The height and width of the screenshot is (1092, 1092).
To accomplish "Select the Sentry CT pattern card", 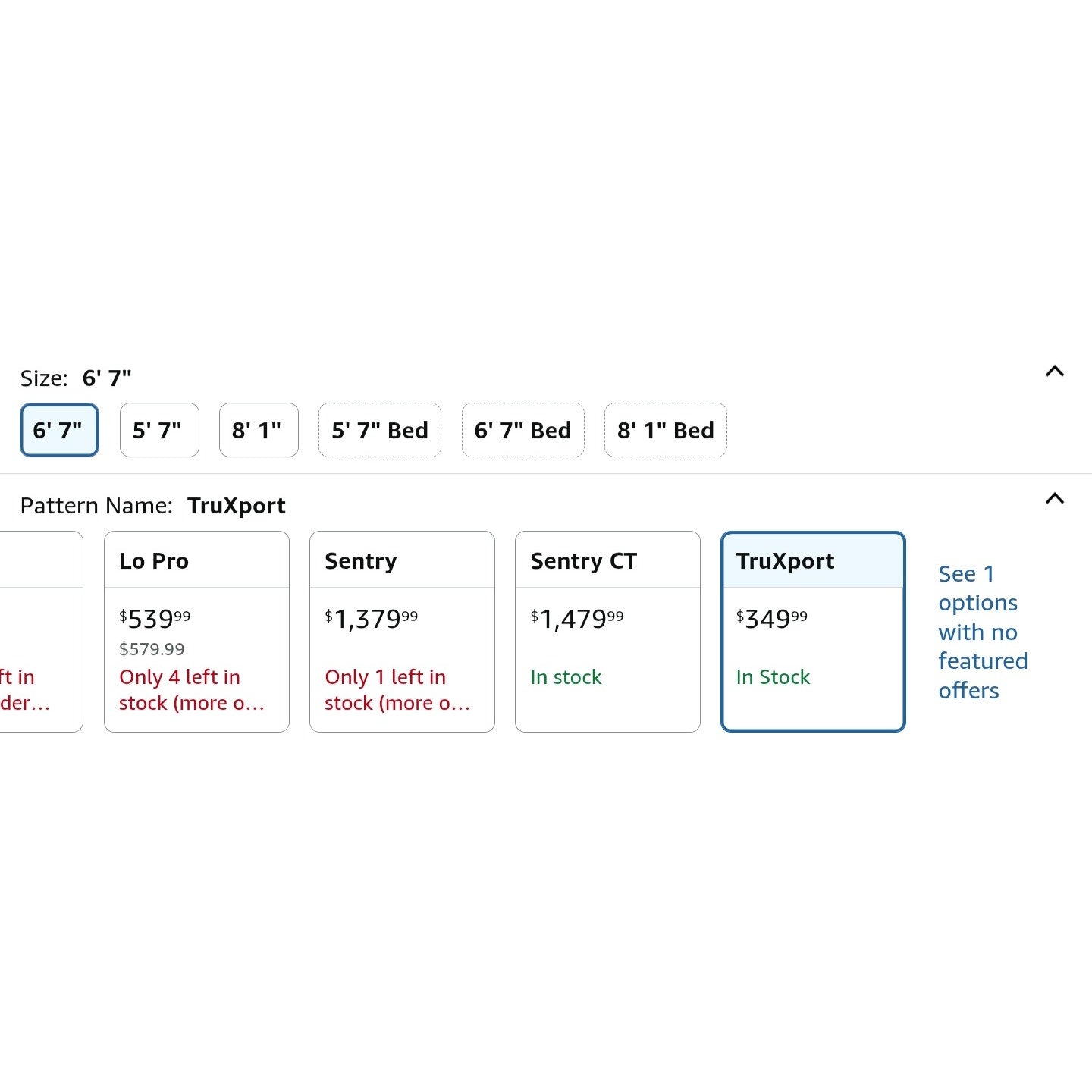I will tap(607, 631).
